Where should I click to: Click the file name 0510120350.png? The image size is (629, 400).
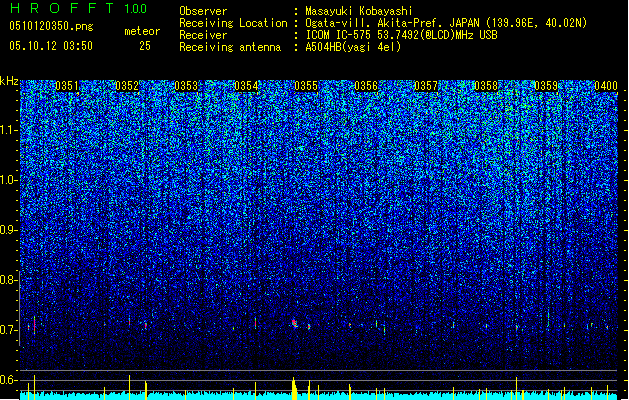click(51, 27)
